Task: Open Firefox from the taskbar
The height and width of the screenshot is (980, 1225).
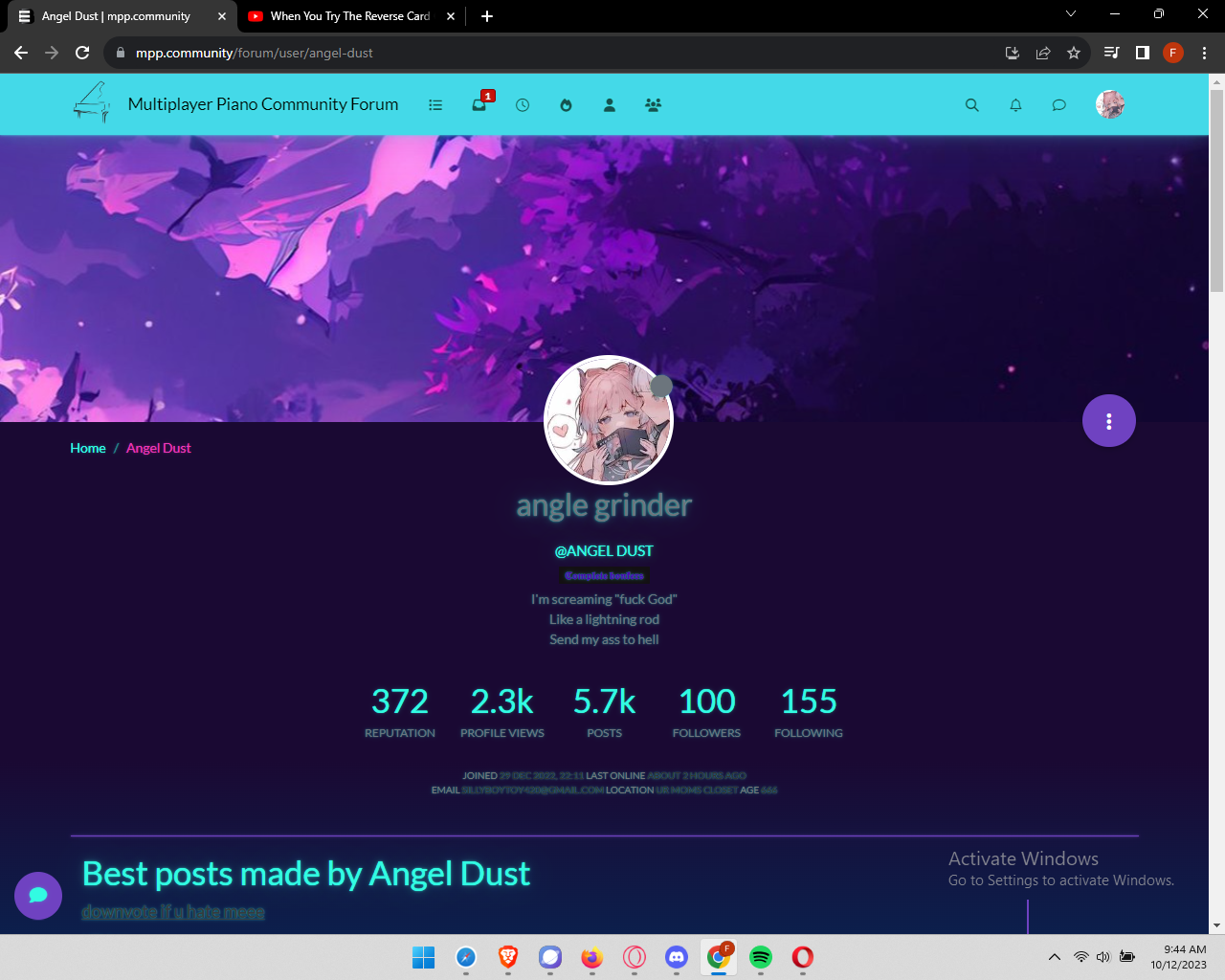Action: tap(592, 957)
